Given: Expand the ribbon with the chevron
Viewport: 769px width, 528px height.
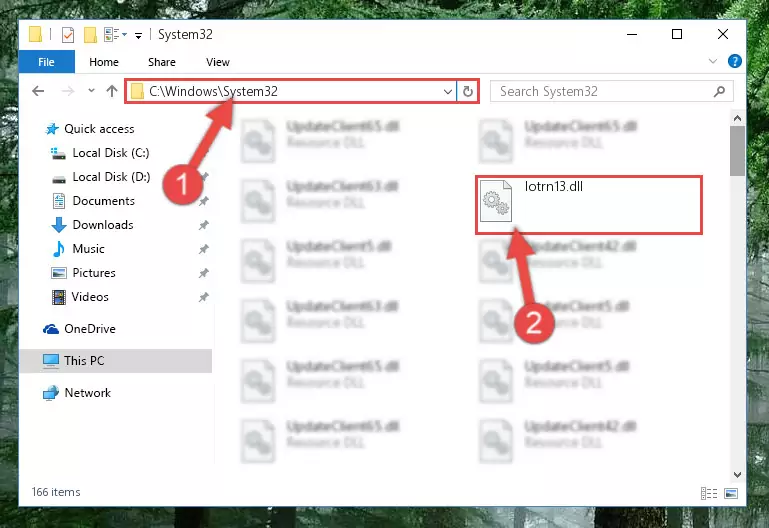Looking at the screenshot, I should point(713,61).
